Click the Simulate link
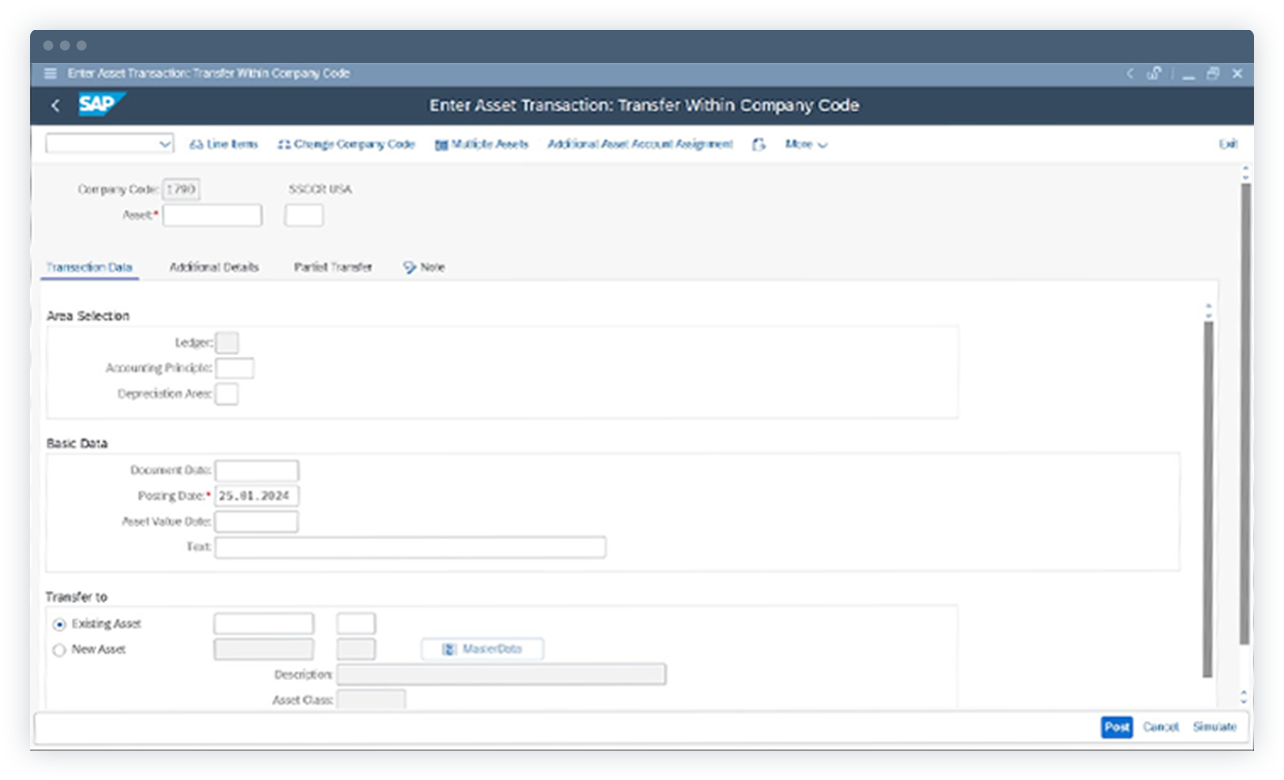Viewport: 1284px width, 780px height. pyautogui.click(x=1215, y=728)
